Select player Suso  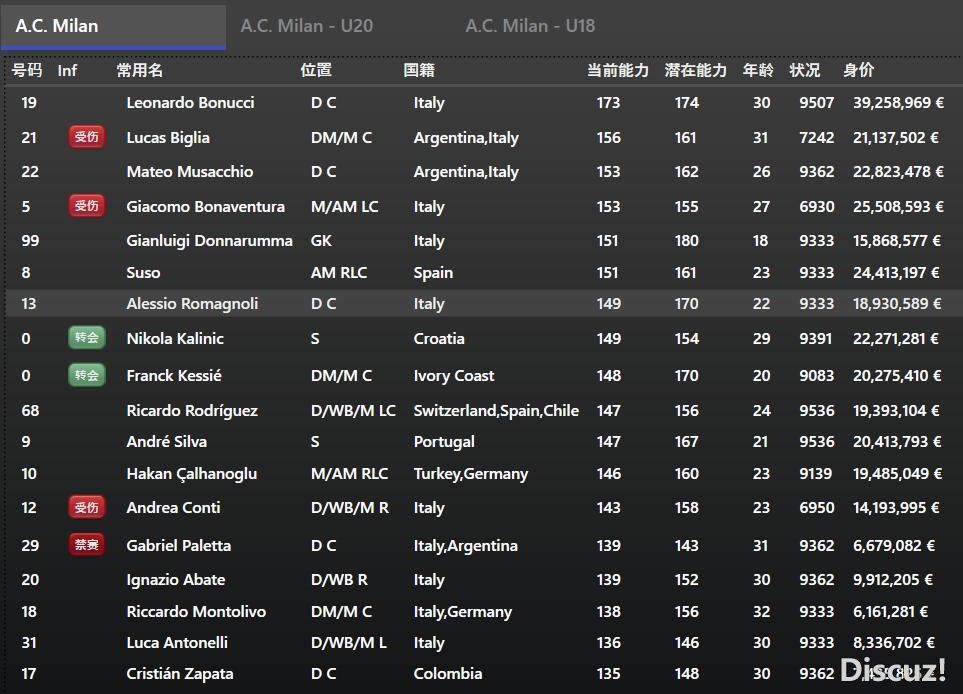tap(143, 273)
